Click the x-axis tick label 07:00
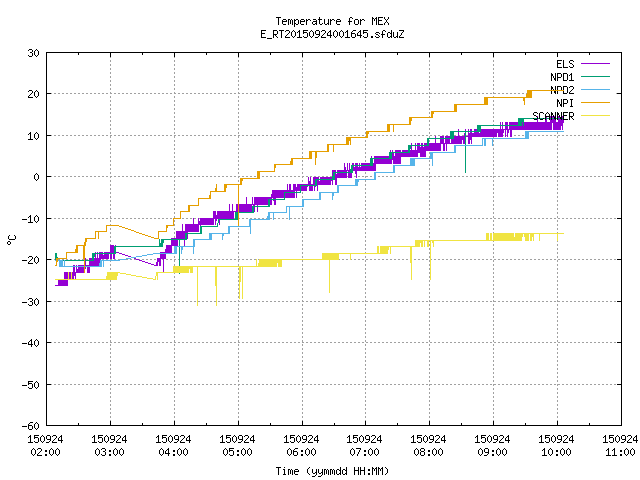640x480 pixels. click(x=364, y=452)
